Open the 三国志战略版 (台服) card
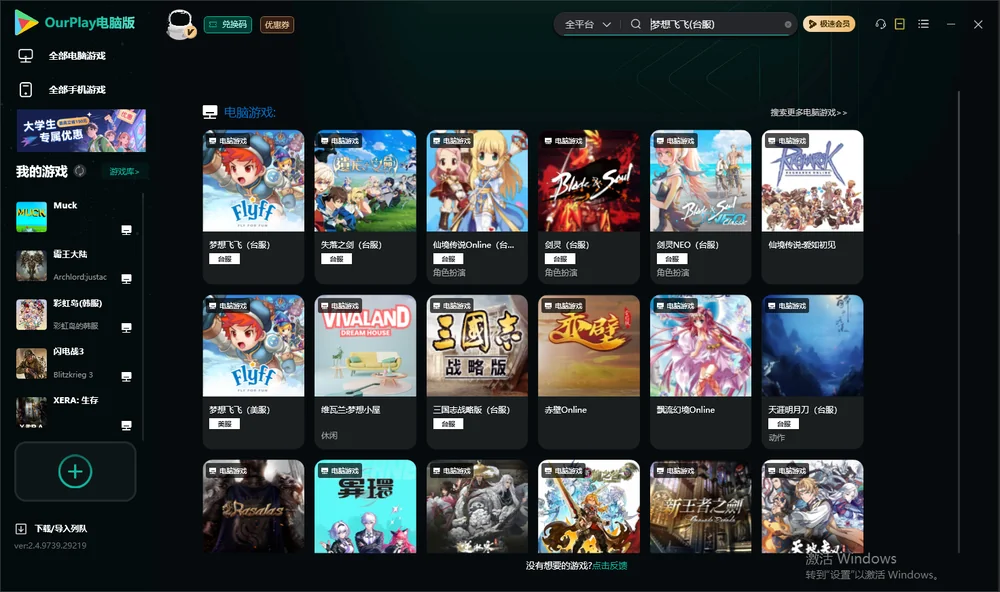This screenshot has height=592, width=1000. (477, 371)
